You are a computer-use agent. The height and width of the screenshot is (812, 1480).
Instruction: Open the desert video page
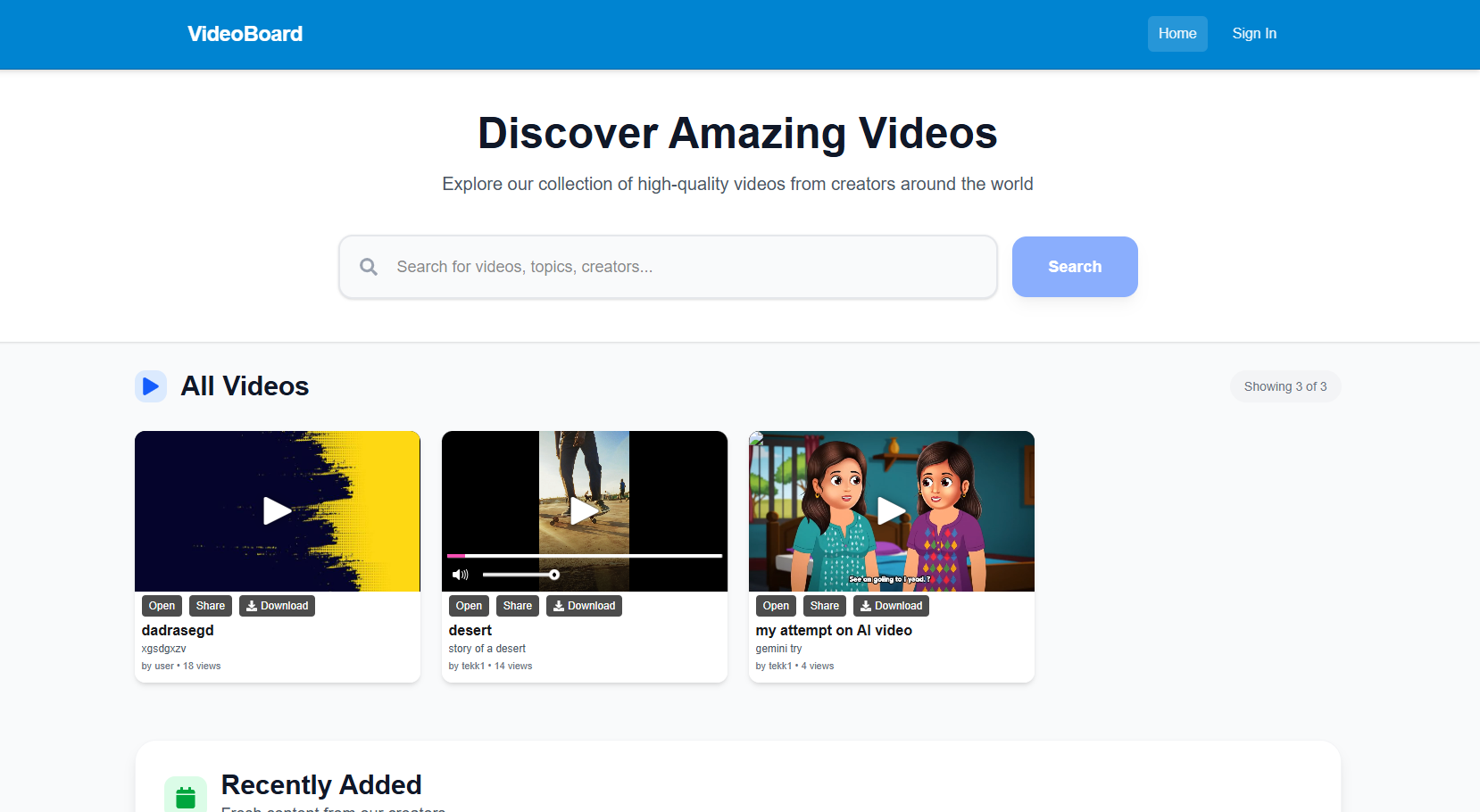[x=469, y=606]
